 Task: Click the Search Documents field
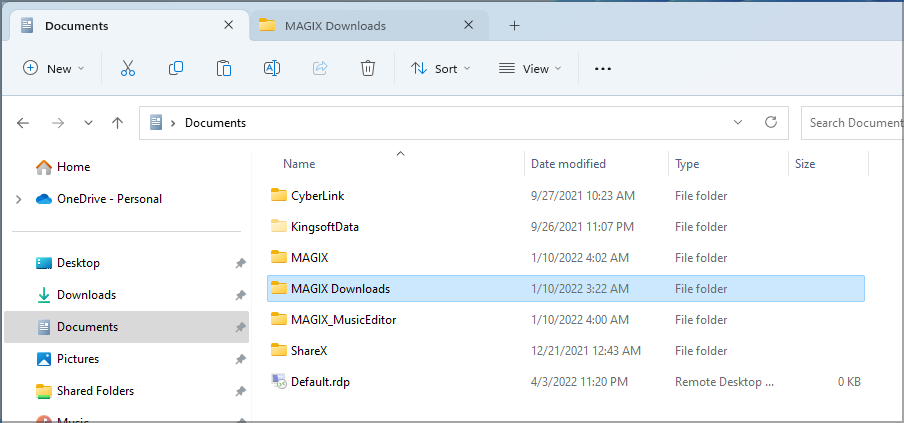tap(852, 122)
